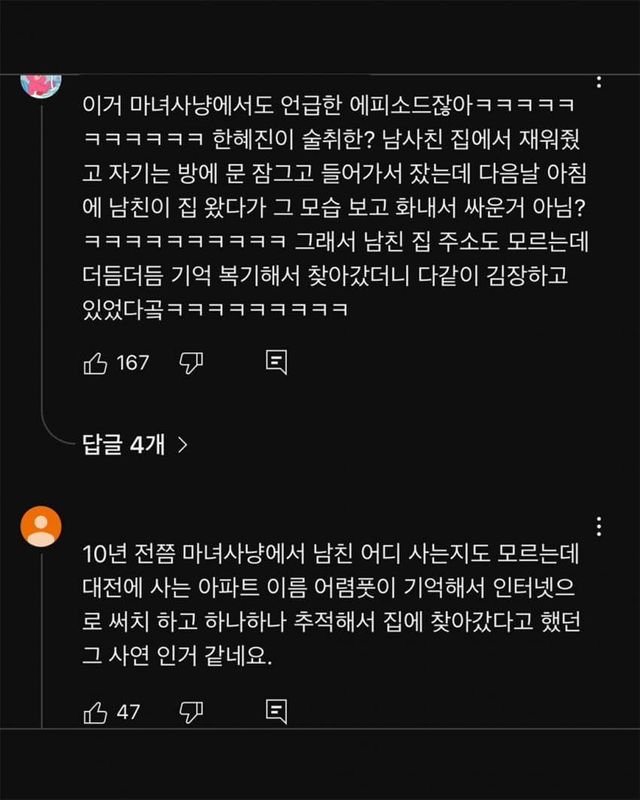Like the comment with 47 likes

click(x=95, y=712)
